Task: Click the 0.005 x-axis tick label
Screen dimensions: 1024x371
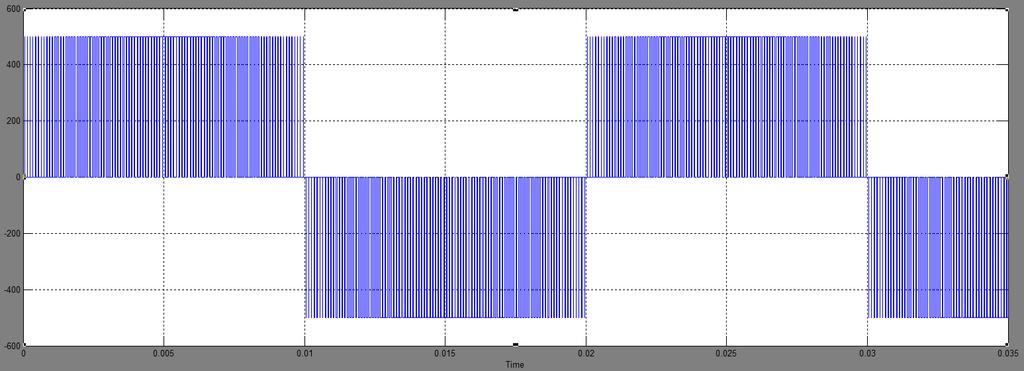Action: click(163, 353)
